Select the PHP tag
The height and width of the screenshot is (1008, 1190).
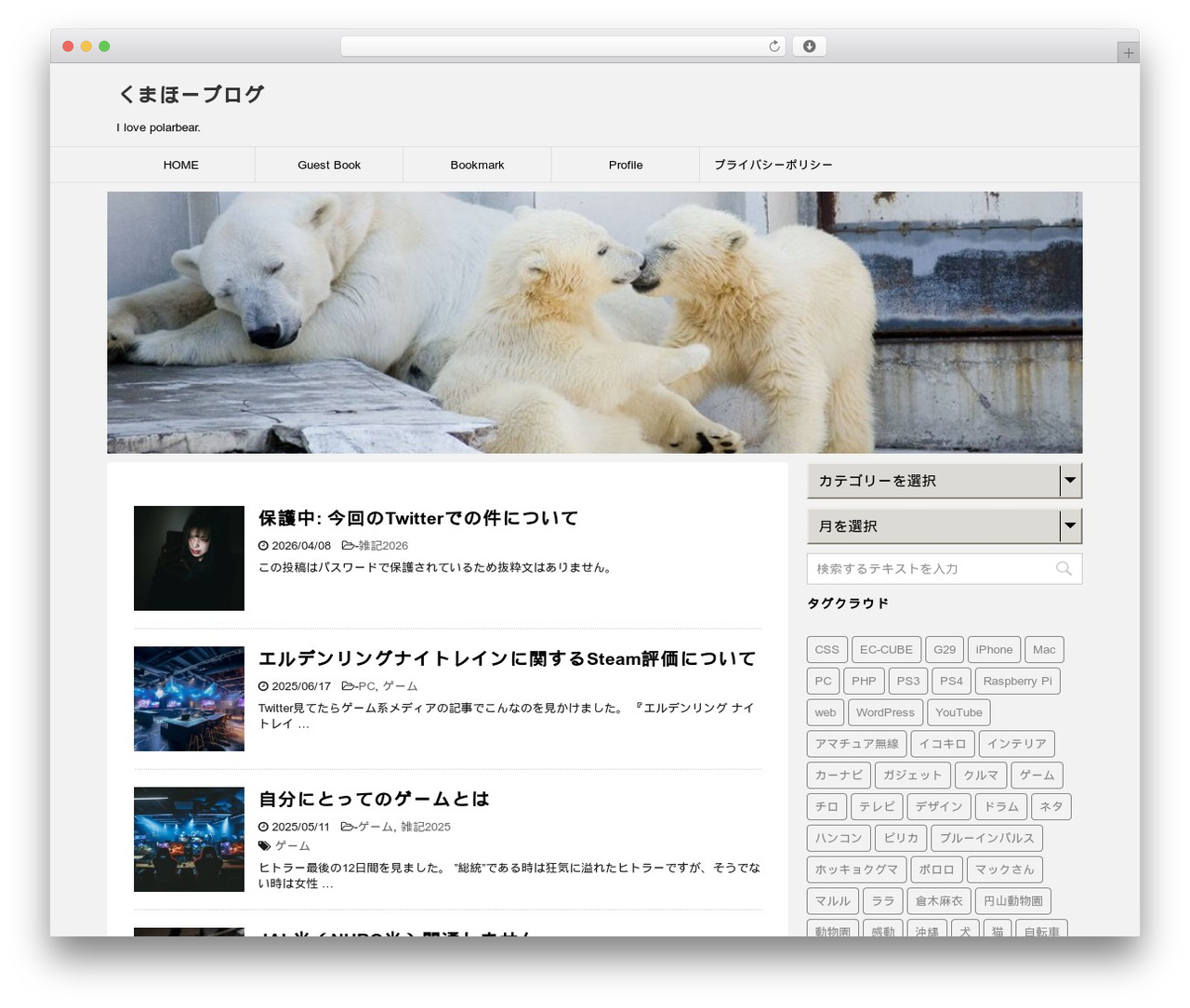pyautogui.click(x=864, y=682)
